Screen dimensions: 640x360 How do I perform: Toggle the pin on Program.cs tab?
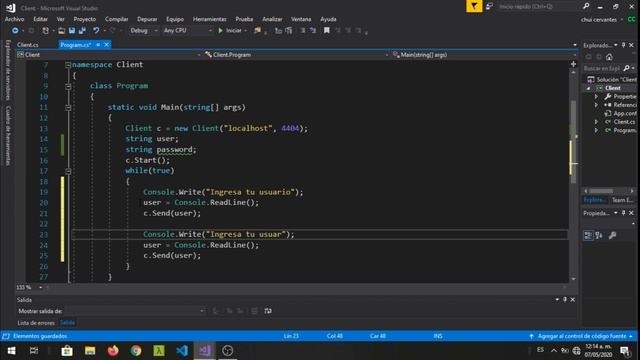[98, 44]
